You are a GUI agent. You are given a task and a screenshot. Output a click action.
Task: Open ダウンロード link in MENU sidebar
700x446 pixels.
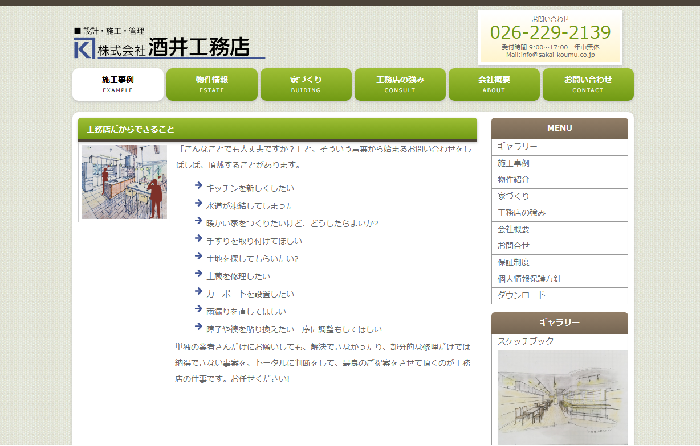521,295
